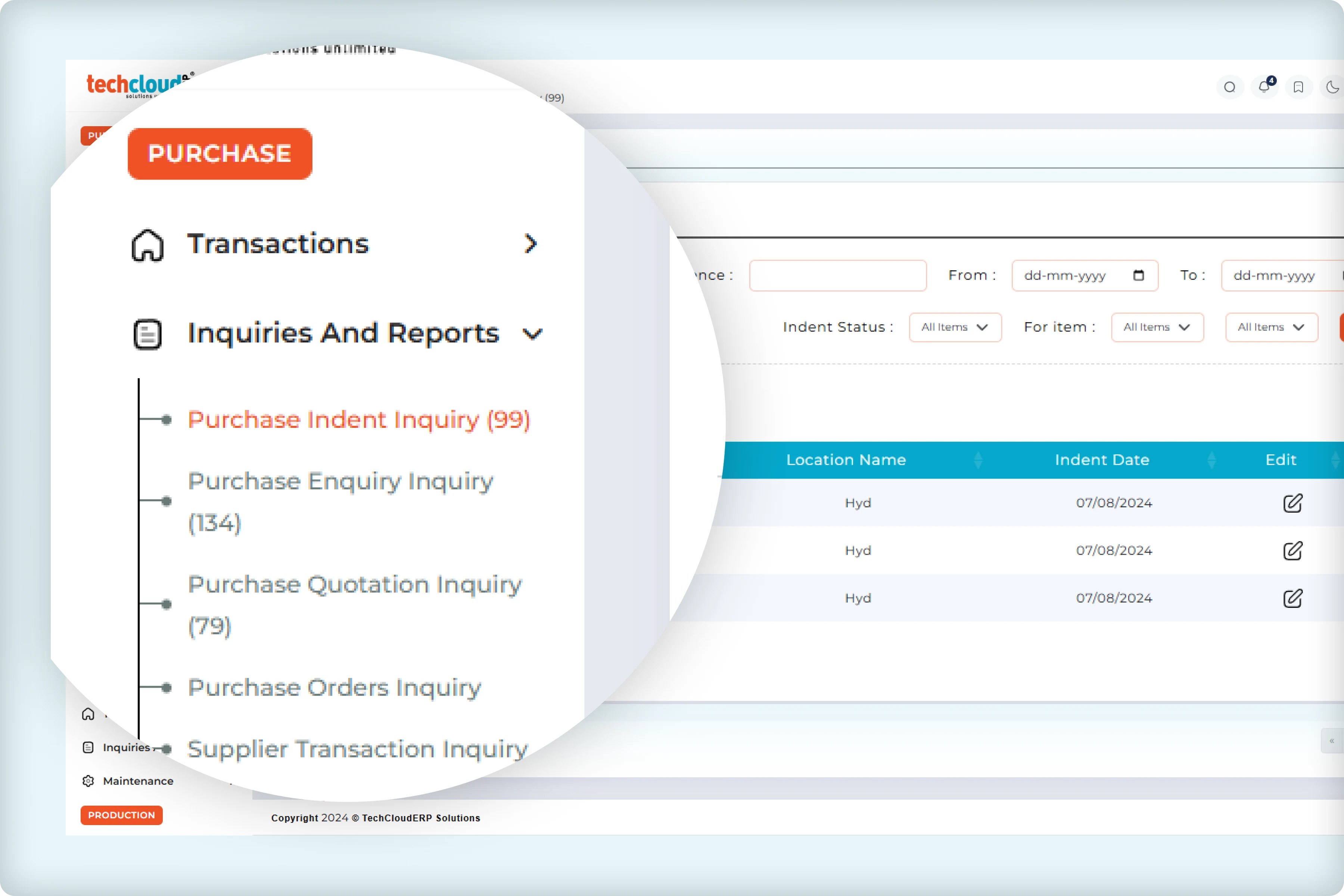The width and height of the screenshot is (1344, 896).
Task: Click edit icon in third table row
Action: click(x=1292, y=598)
